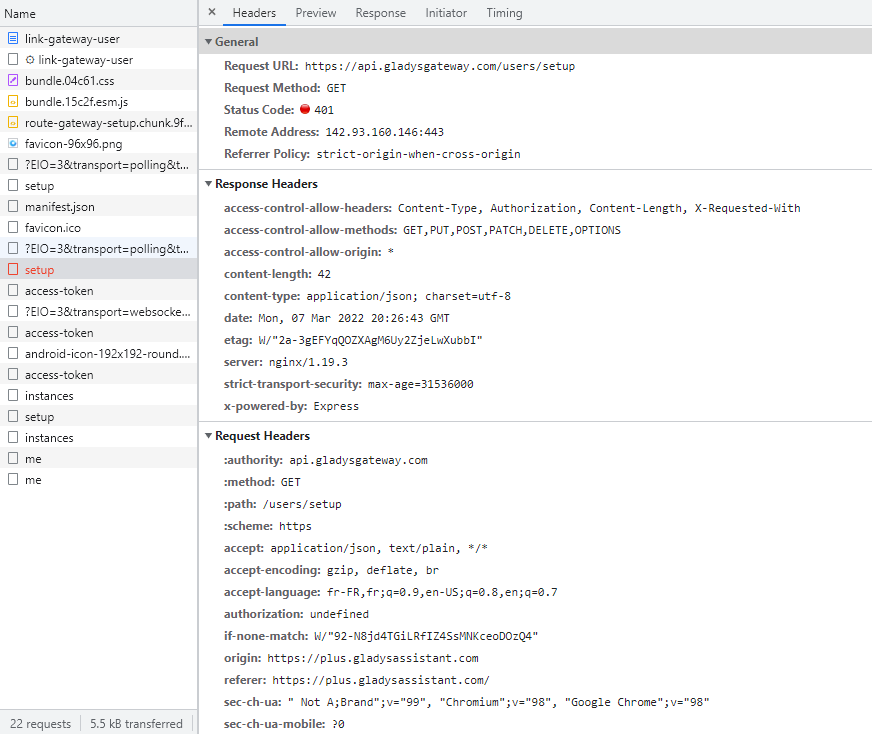Image resolution: width=872 pixels, height=734 pixels.
Task: Click the sec-ch-ua header value
Action: click(499, 702)
